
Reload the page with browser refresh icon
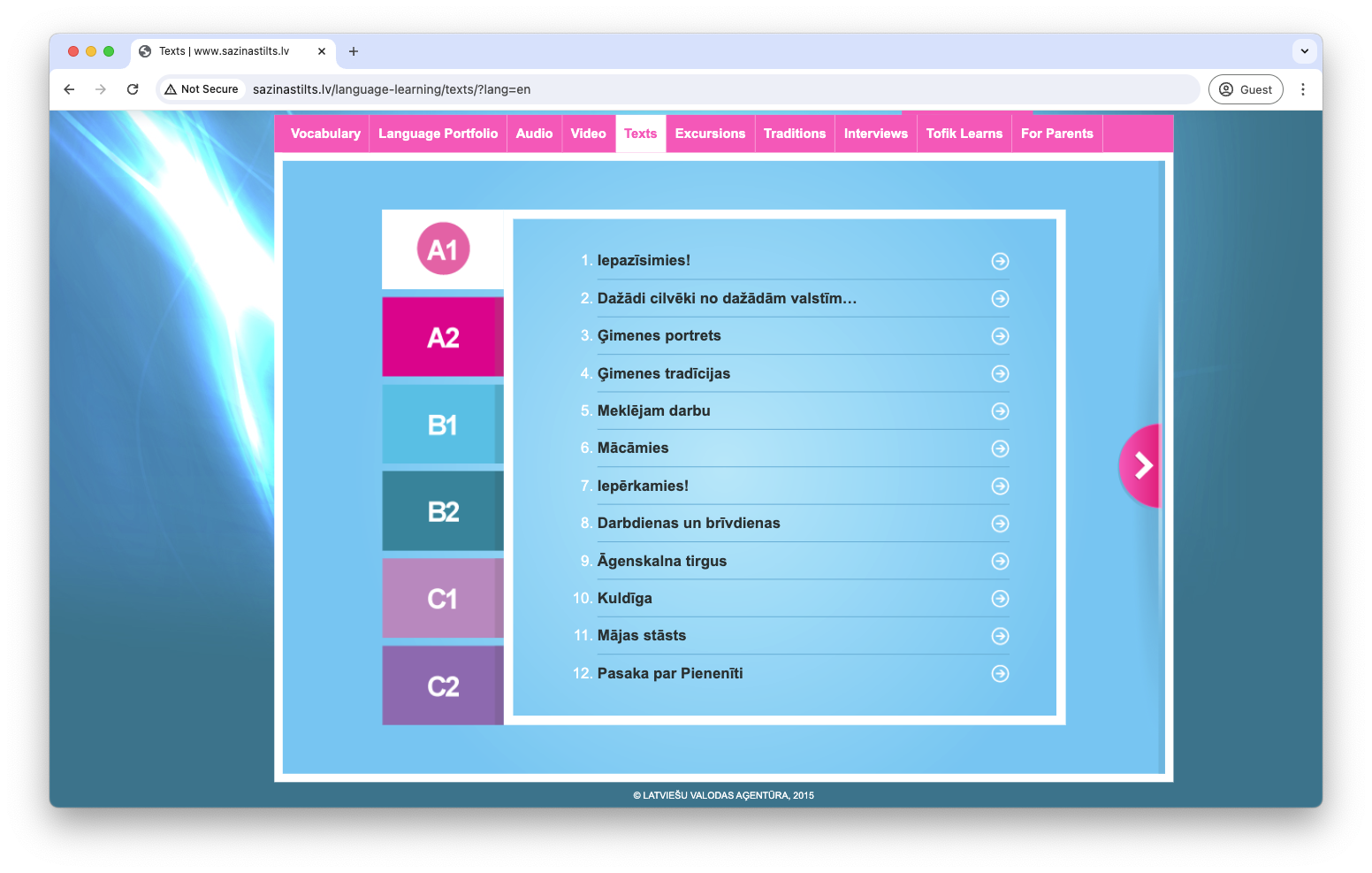pyautogui.click(x=133, y=89)
